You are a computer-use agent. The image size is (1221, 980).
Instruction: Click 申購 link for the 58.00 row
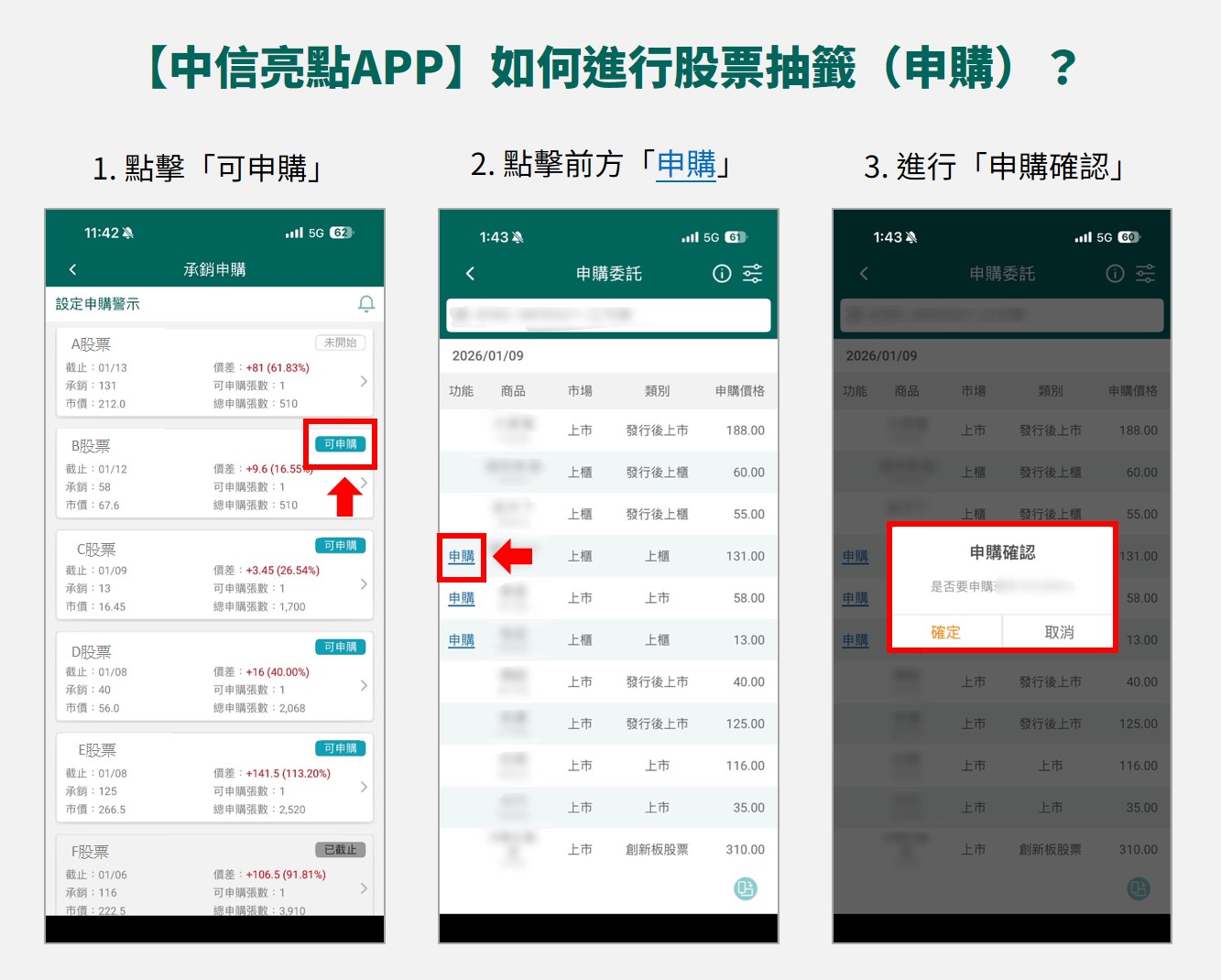click(x=462, y=599)
